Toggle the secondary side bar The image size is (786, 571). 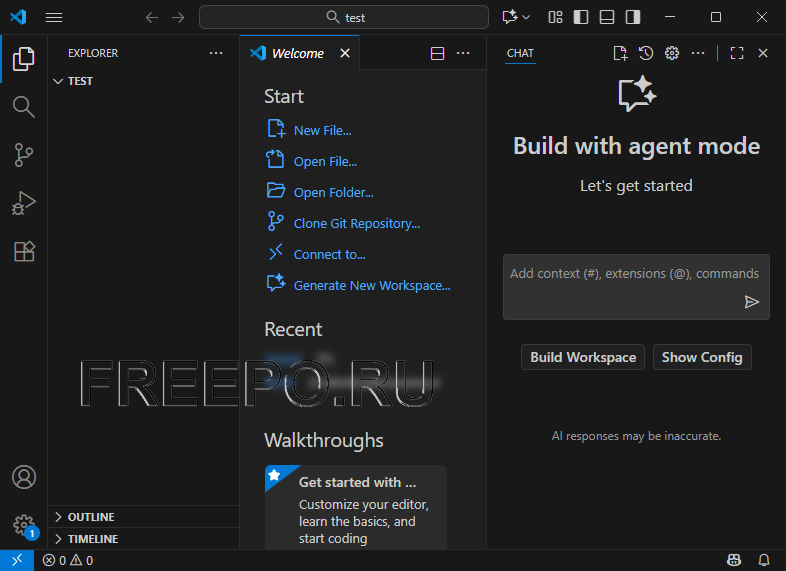click(633, 17)
